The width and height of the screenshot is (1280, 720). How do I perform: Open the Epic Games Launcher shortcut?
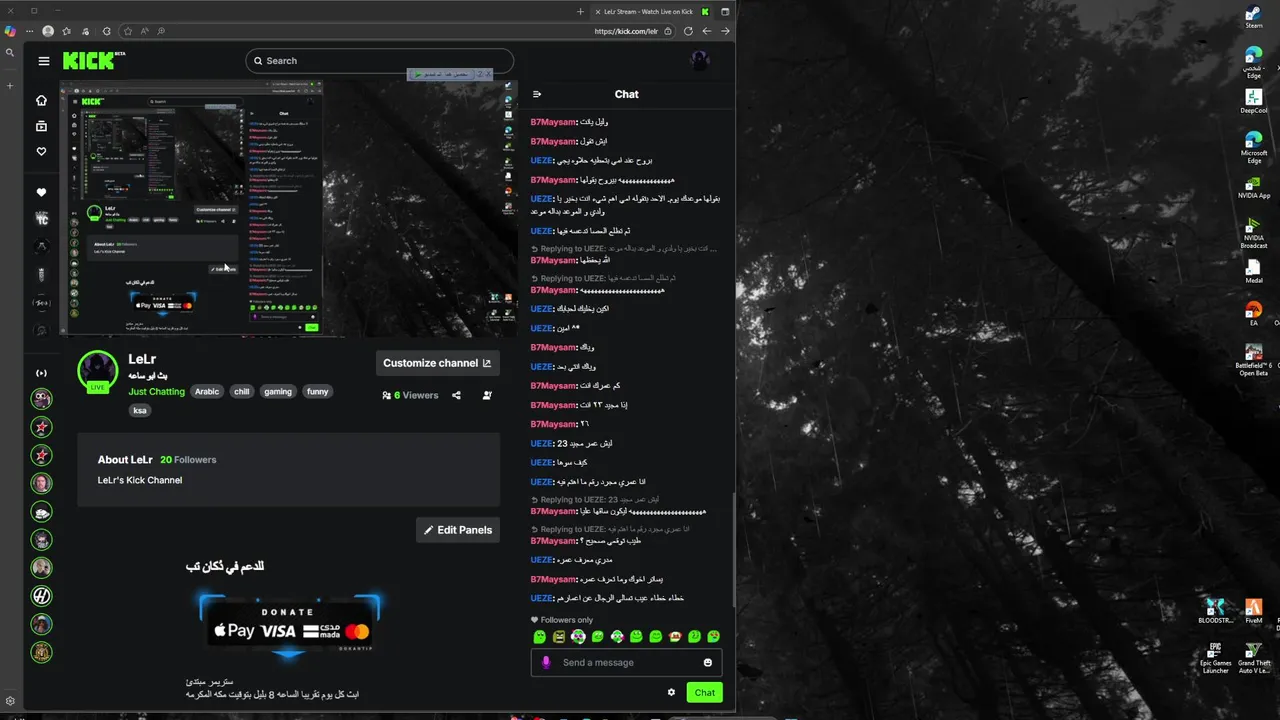1216,659
